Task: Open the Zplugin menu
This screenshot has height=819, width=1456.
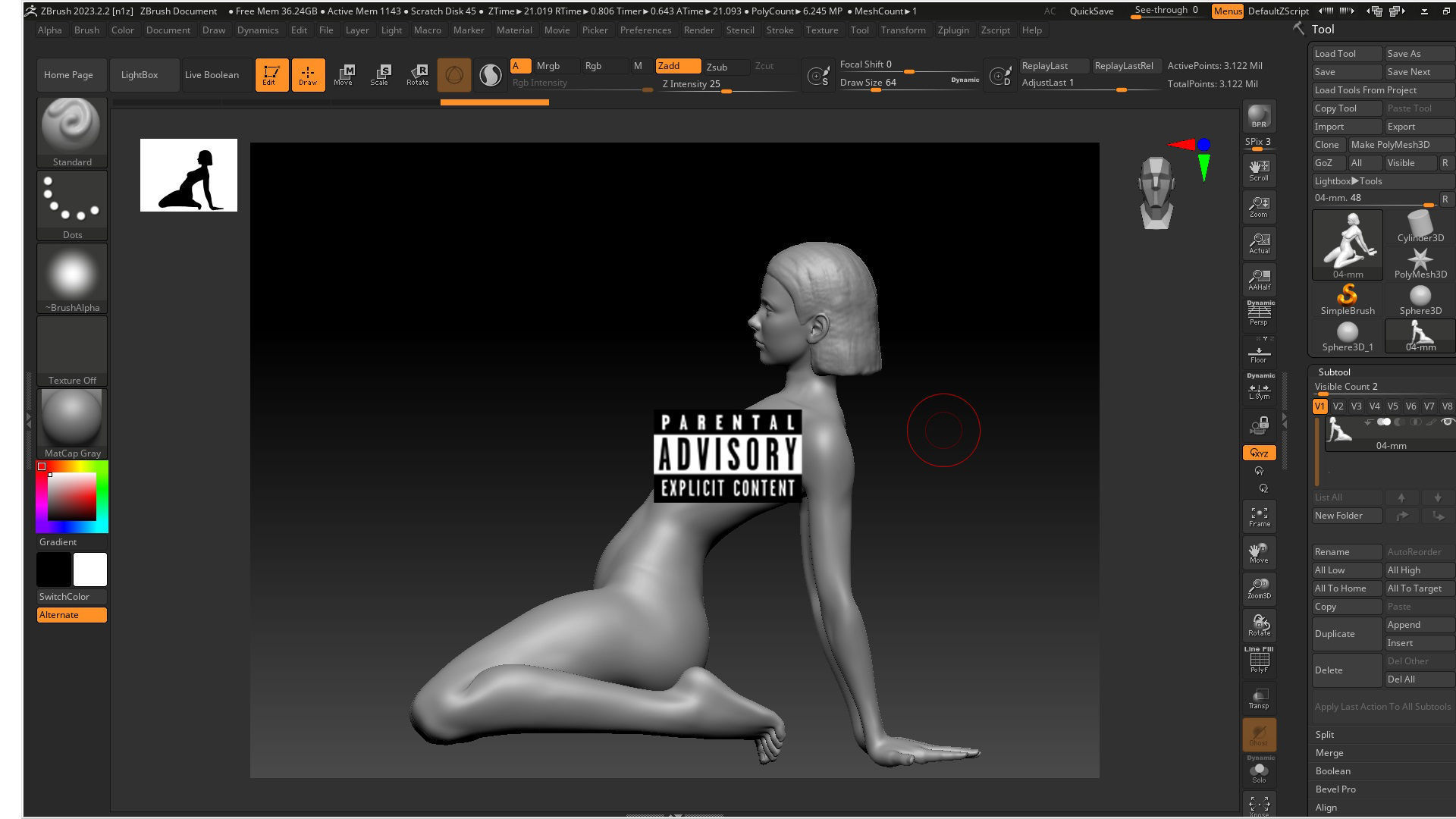Action: click(x=953, y=30)
